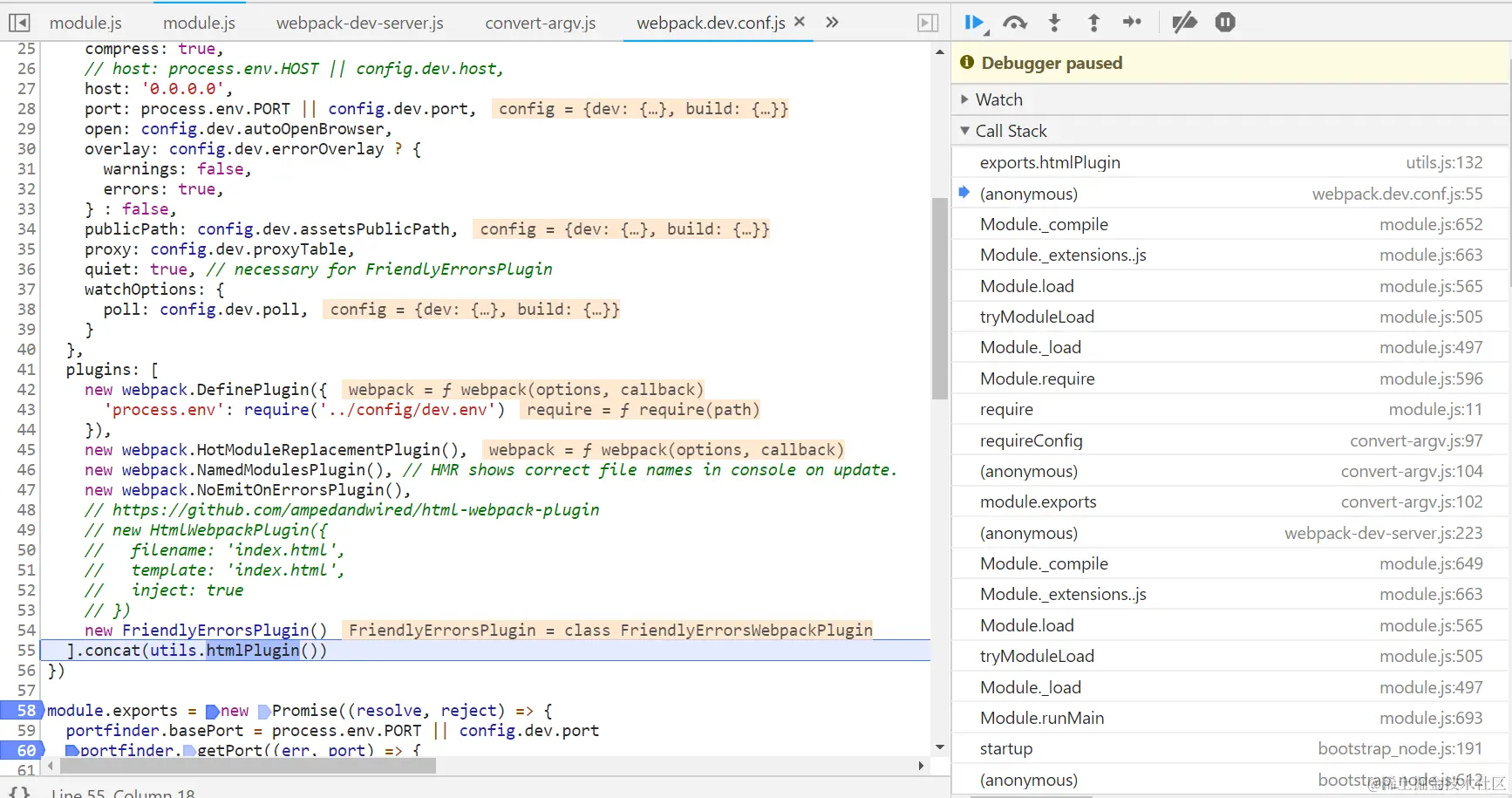This screenshot has width=1512, height=798.
Task: Show more open file tabs chevron
Action: (832, 23)
